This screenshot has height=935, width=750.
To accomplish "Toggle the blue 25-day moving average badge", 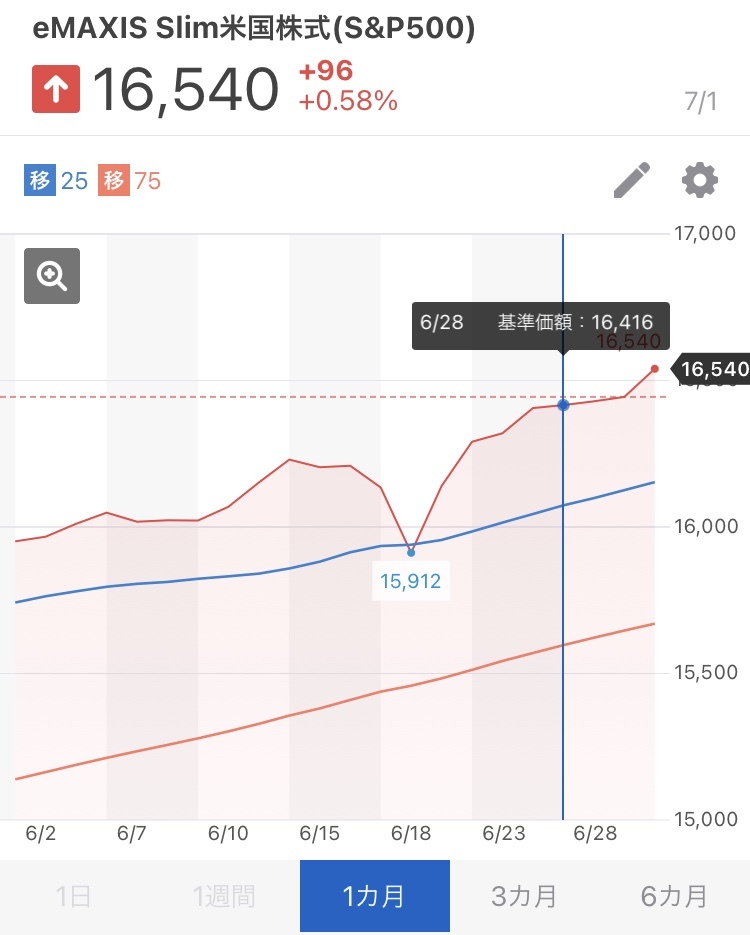I will click(56, 181).
